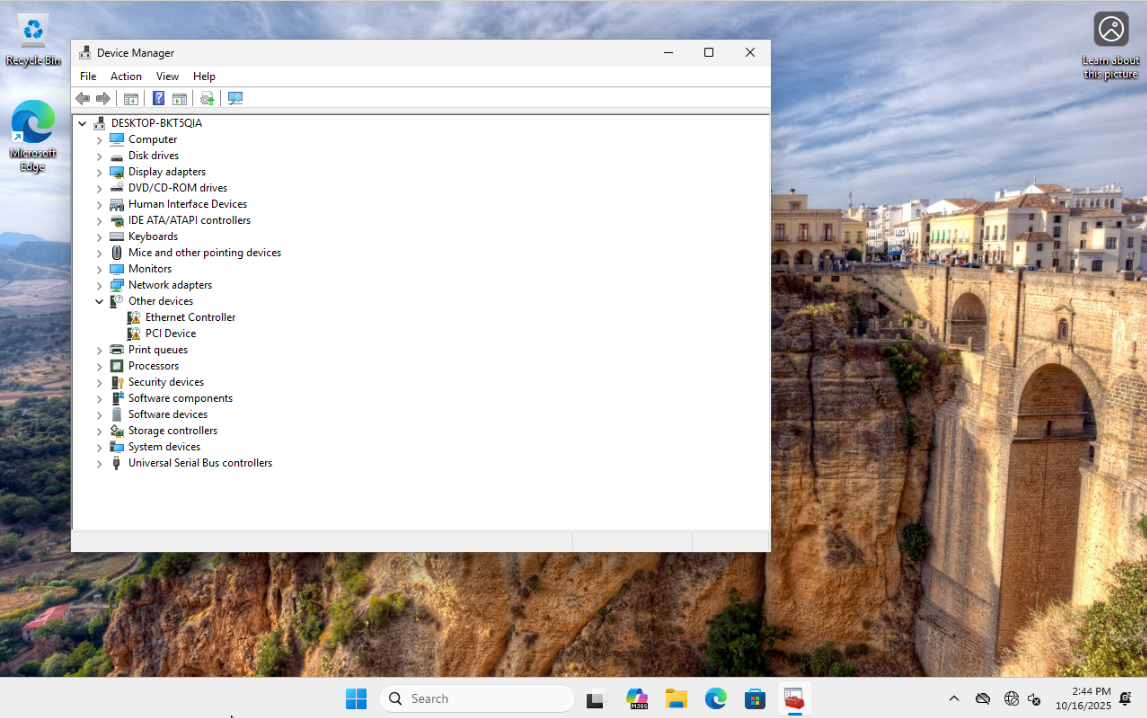Viewport: 1147px width, 718px height.
Task: Click the DESKTOP-BKT5QIA computer icon
Action: point(99,123)
